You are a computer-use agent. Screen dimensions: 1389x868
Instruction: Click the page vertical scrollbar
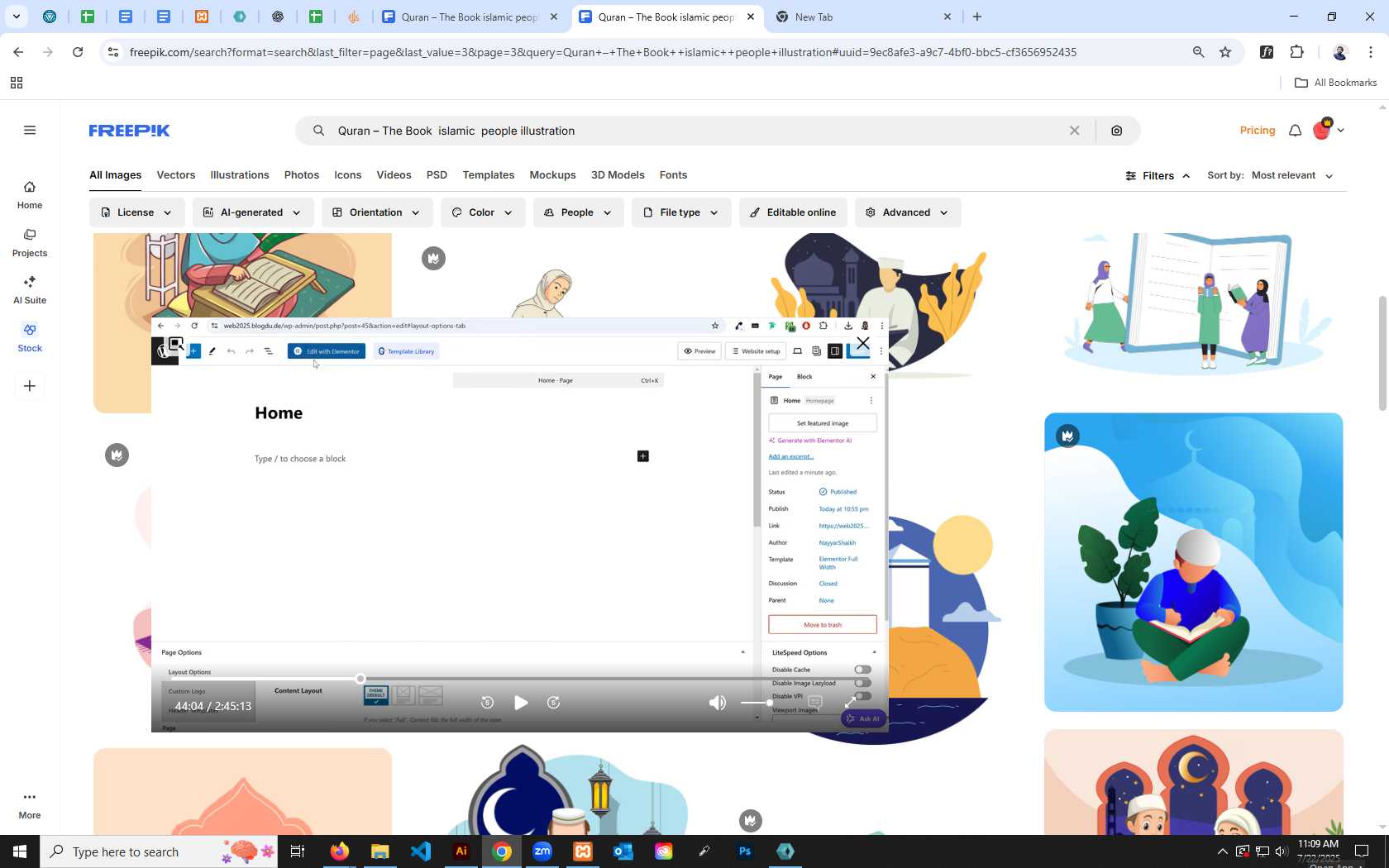(x=1382, y=353)
